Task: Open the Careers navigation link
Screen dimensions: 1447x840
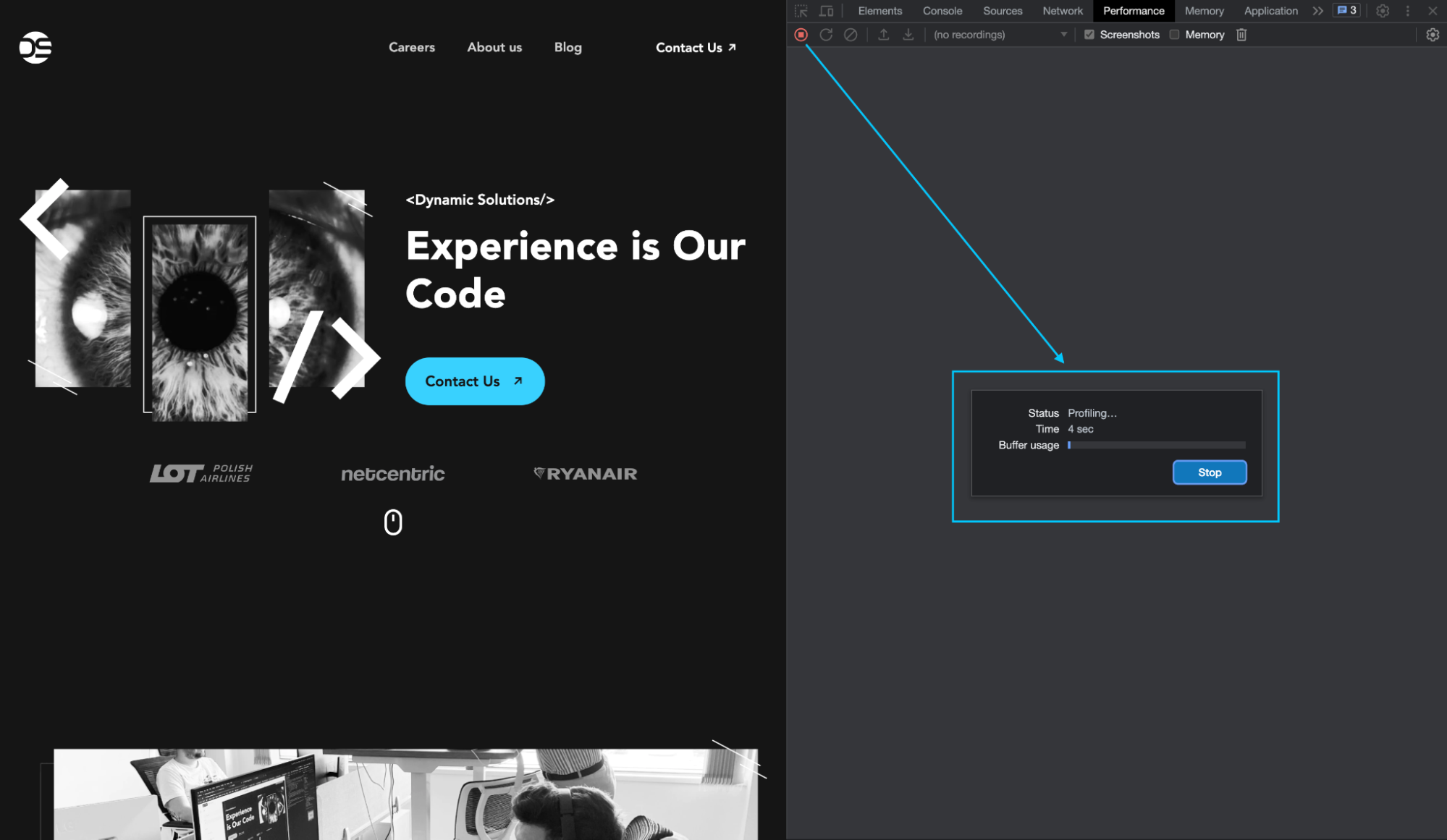Action: (411, 47)
